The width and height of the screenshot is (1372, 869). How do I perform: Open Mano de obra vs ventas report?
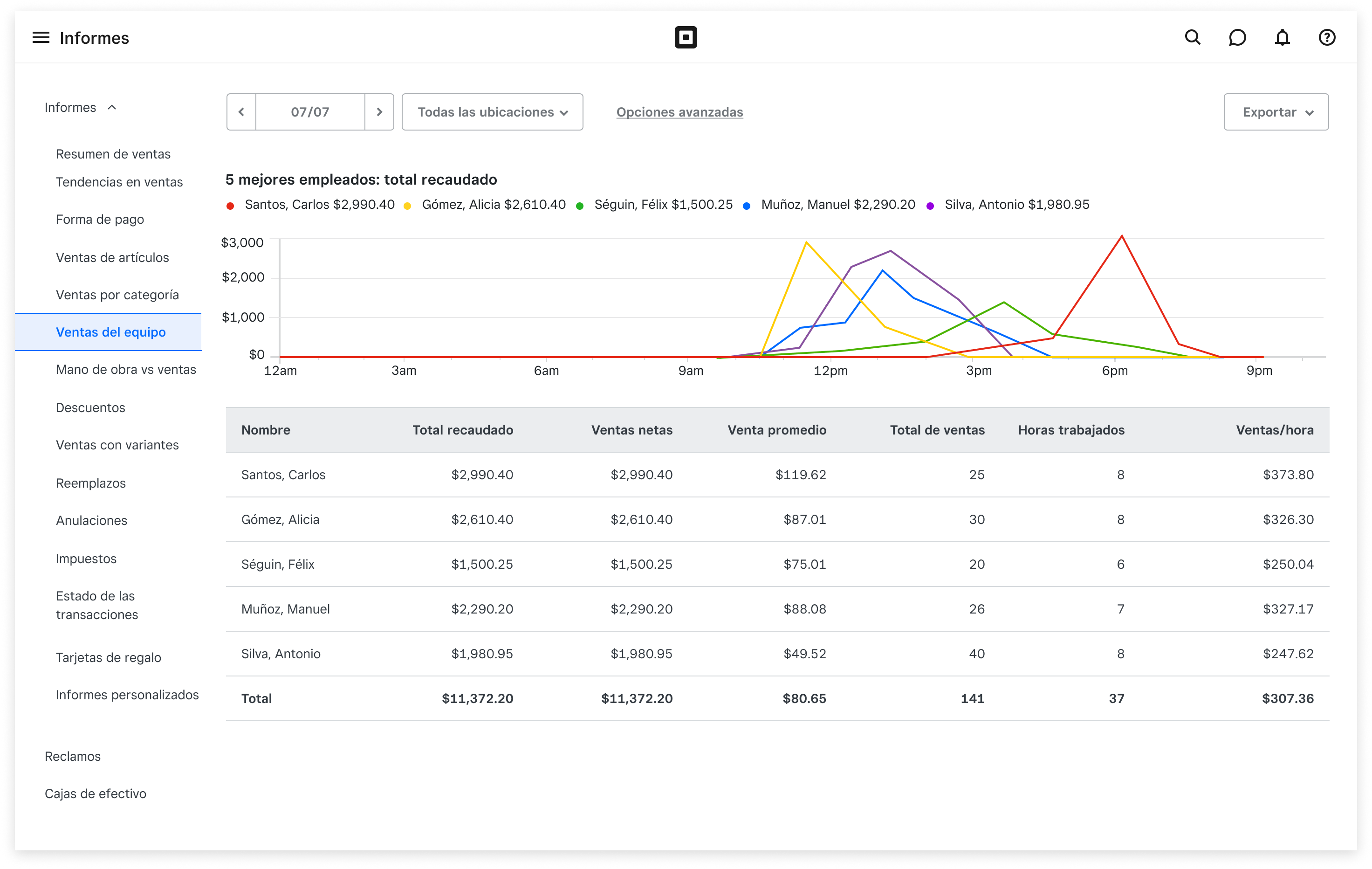tap(126, 369)
